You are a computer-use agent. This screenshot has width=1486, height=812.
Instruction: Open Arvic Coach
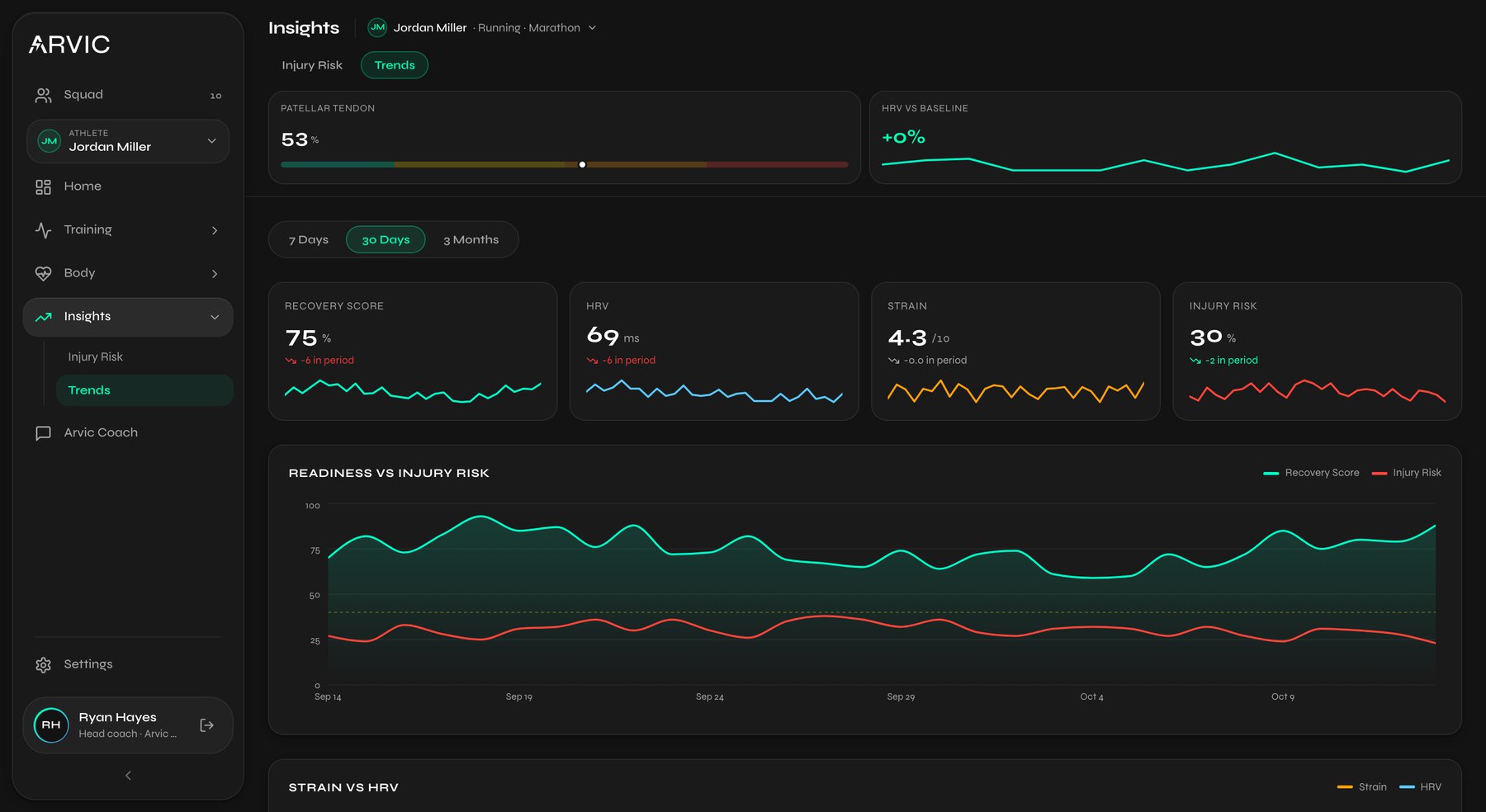point(128,433)
